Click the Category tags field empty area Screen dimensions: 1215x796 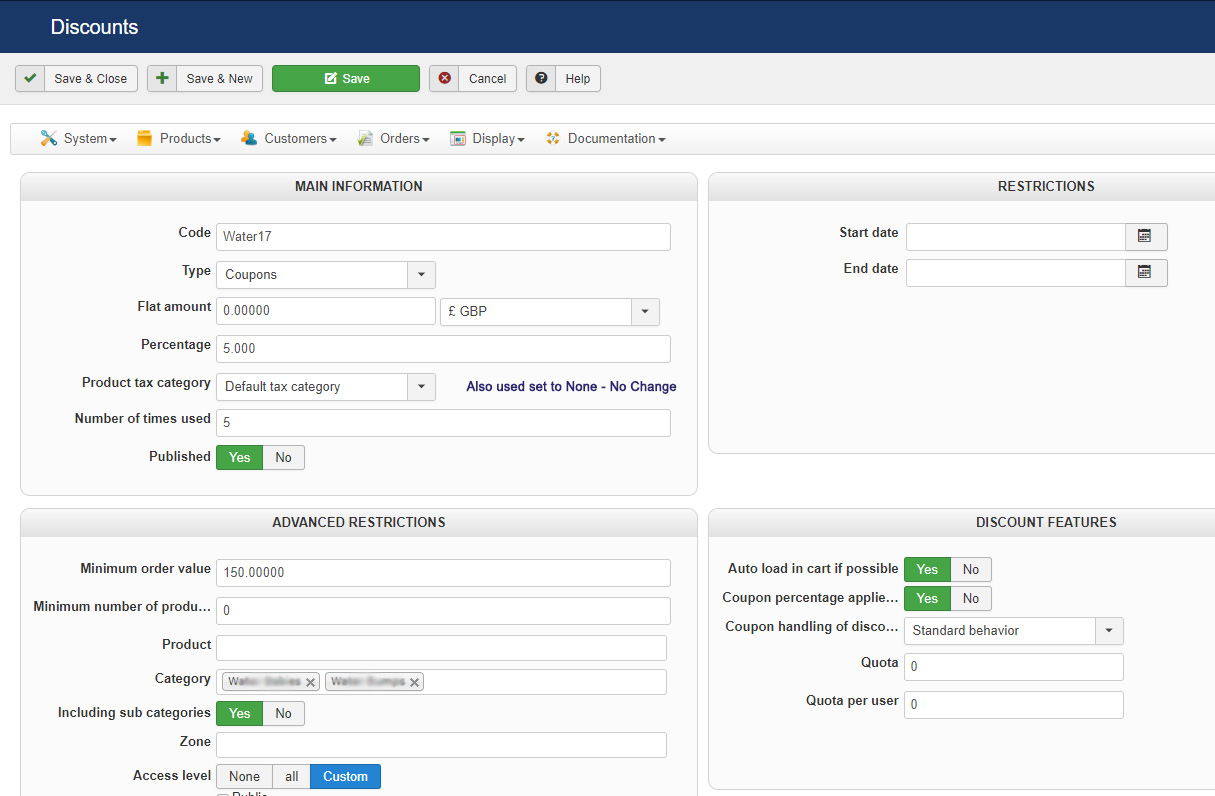tap(545, 682)
